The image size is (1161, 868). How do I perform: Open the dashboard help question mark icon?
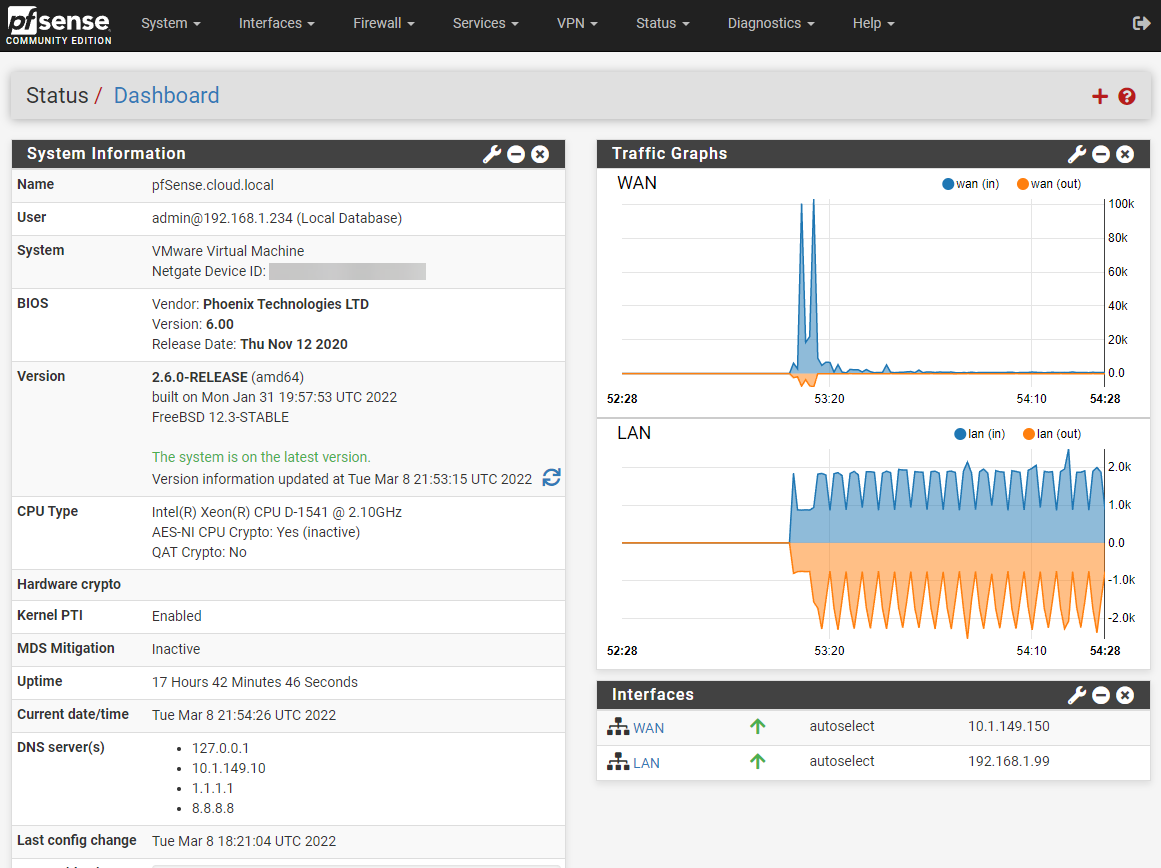pos(1127,96)
